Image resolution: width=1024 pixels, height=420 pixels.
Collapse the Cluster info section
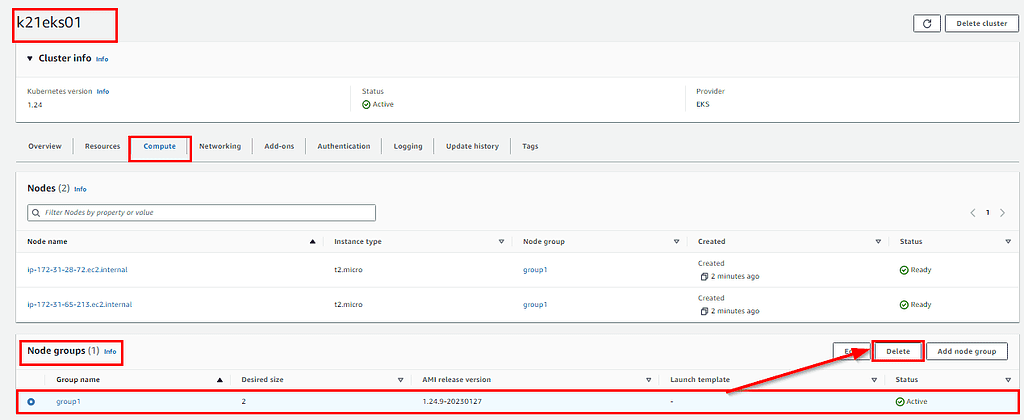[x=30, y=58]
